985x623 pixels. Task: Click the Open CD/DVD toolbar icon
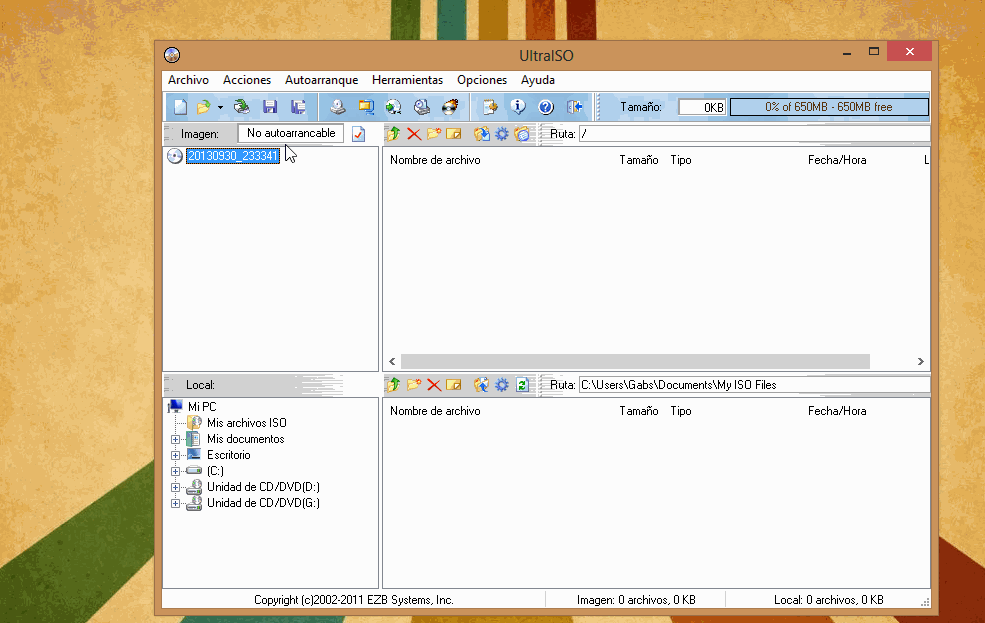242,107
